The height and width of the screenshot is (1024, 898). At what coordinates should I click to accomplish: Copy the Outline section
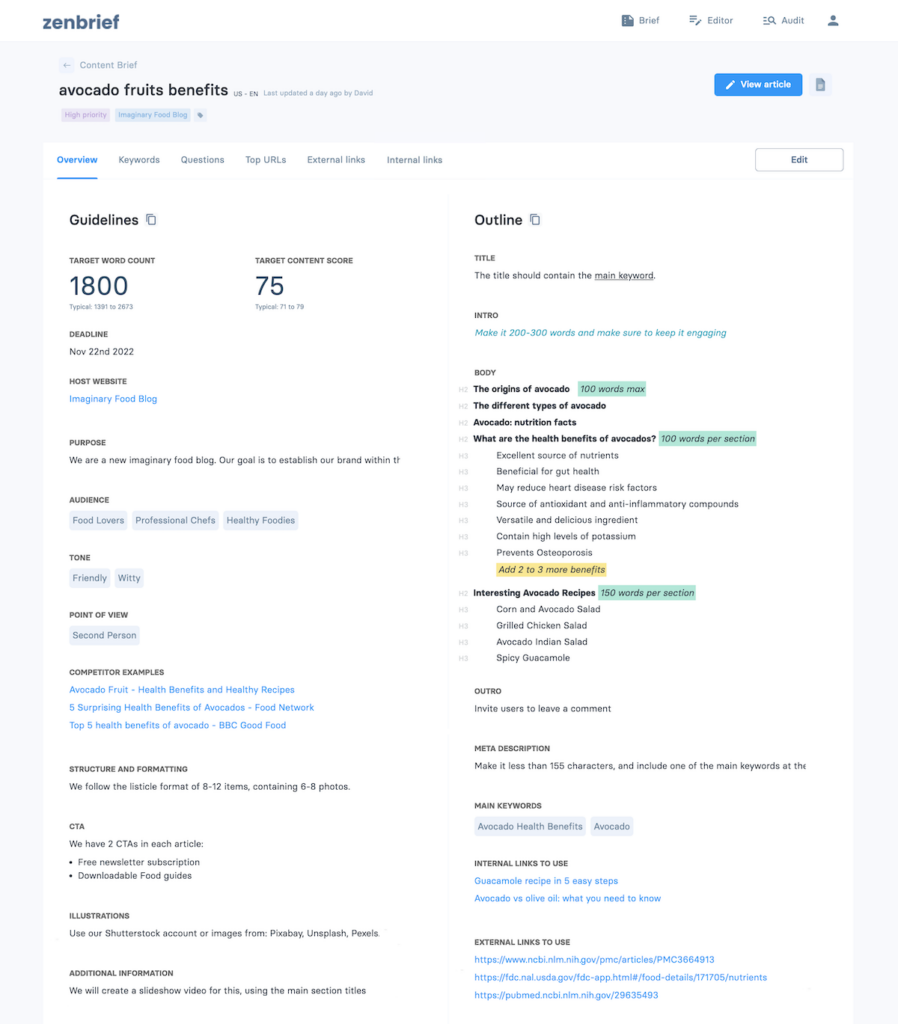pyautogui.click(x=535, y=220)
